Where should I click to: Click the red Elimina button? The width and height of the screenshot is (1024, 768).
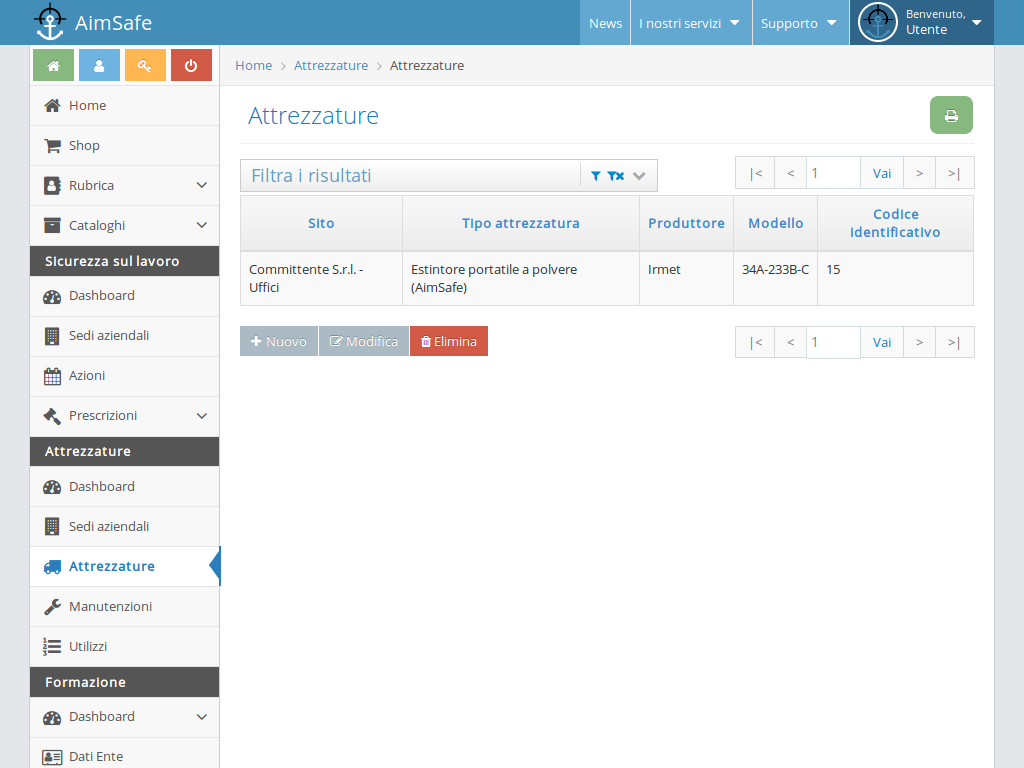tap(449, 342)
